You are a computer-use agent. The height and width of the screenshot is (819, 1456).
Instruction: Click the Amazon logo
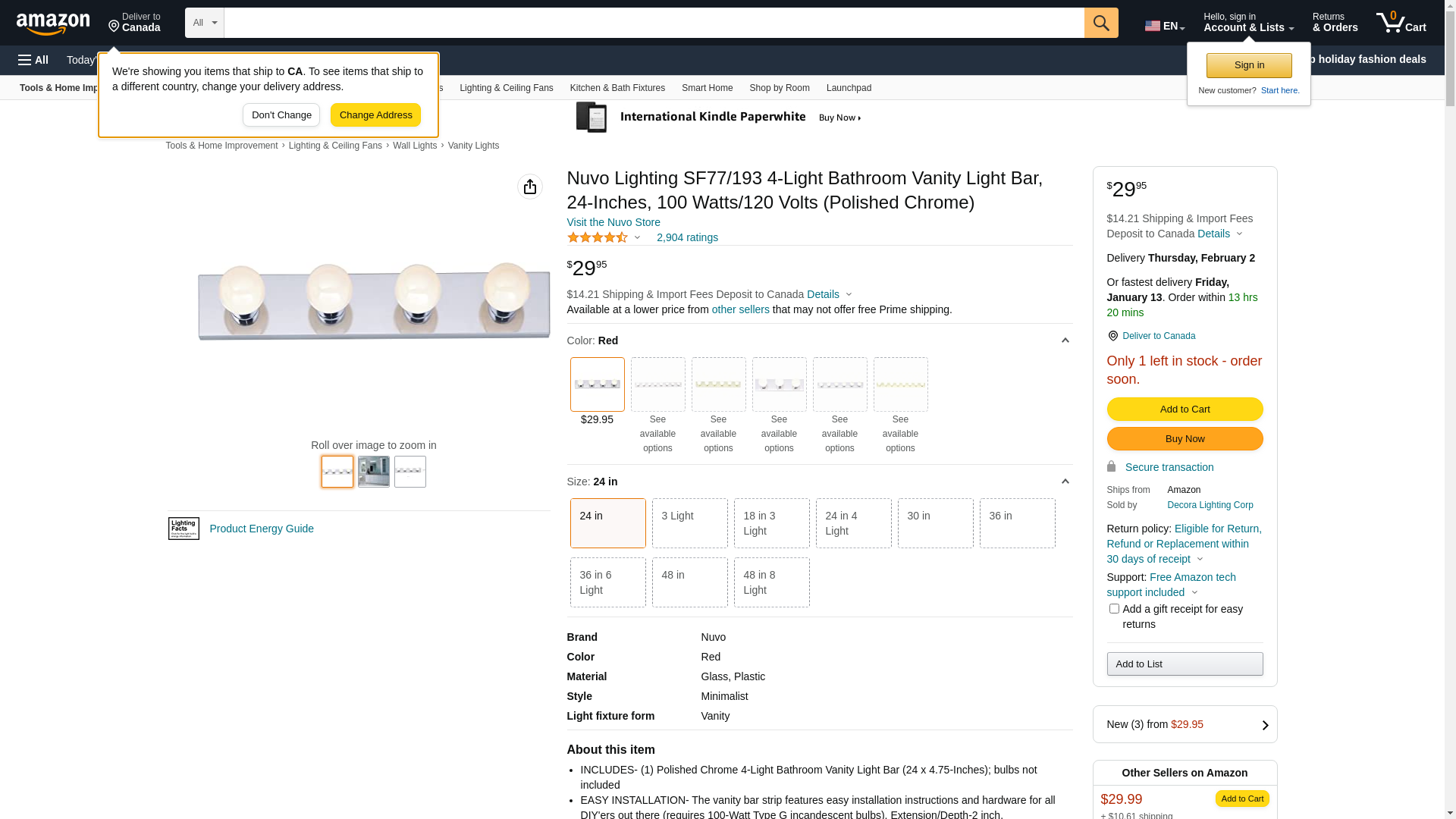point(53,24)
